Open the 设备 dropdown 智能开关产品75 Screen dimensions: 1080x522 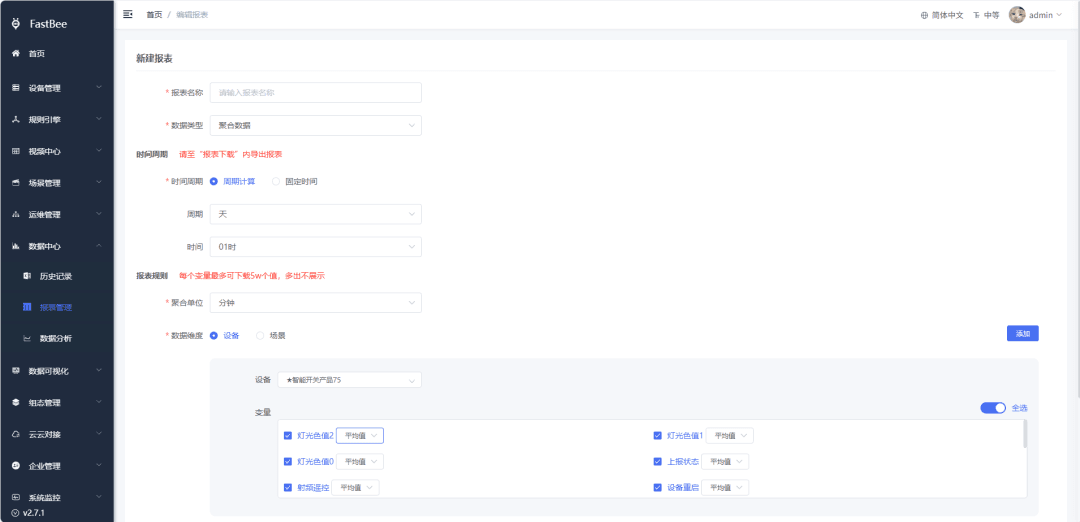[x=349, y=380]
